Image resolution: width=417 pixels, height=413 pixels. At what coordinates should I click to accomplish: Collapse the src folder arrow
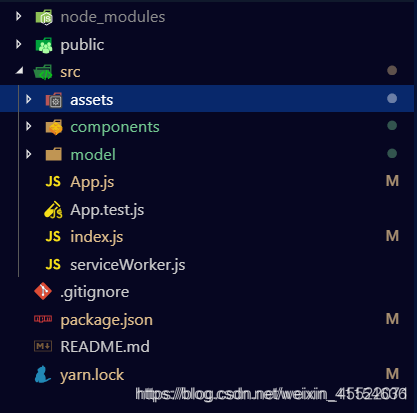19,70
